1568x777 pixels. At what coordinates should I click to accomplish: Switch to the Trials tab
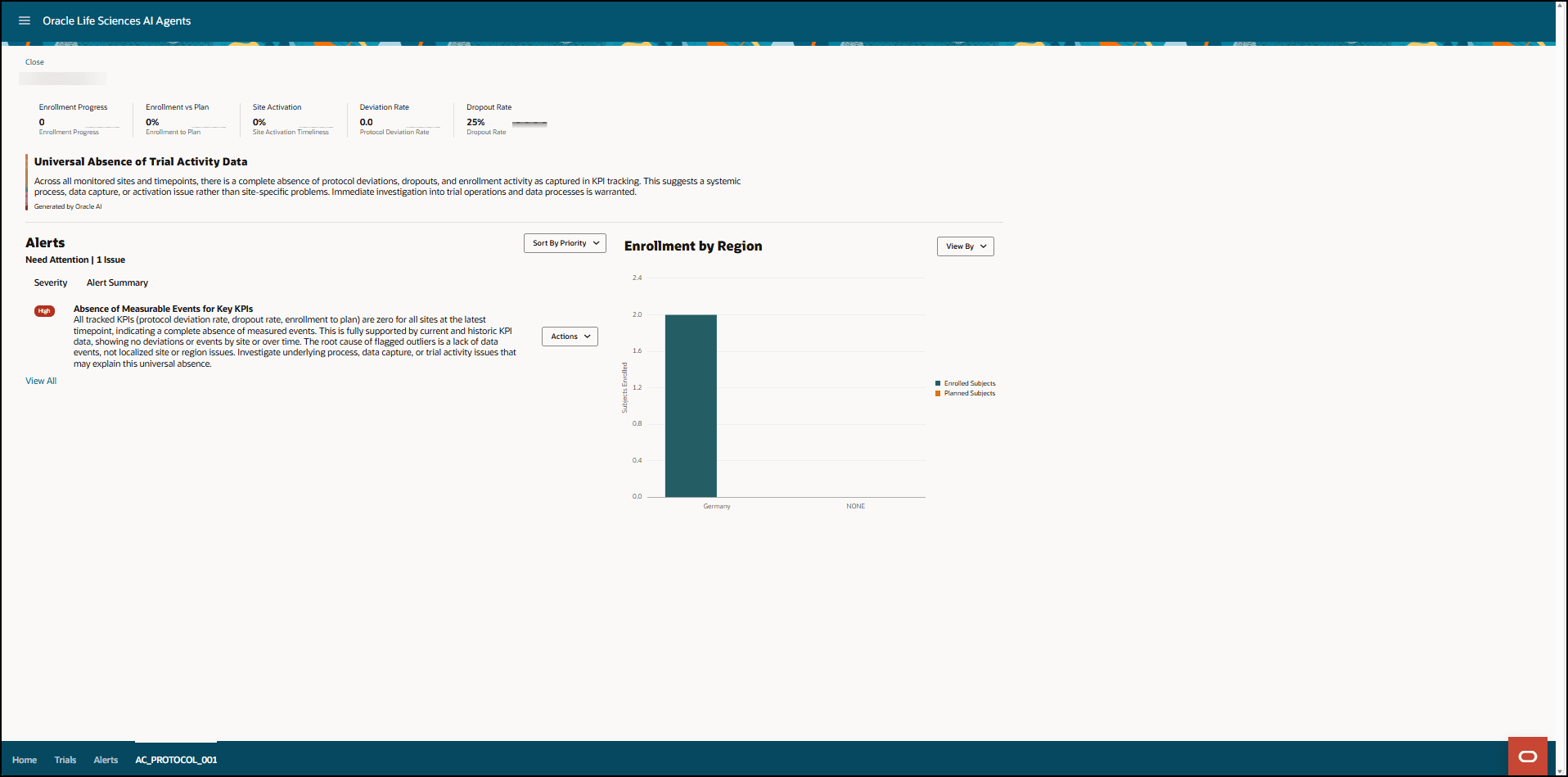point(65,760)
